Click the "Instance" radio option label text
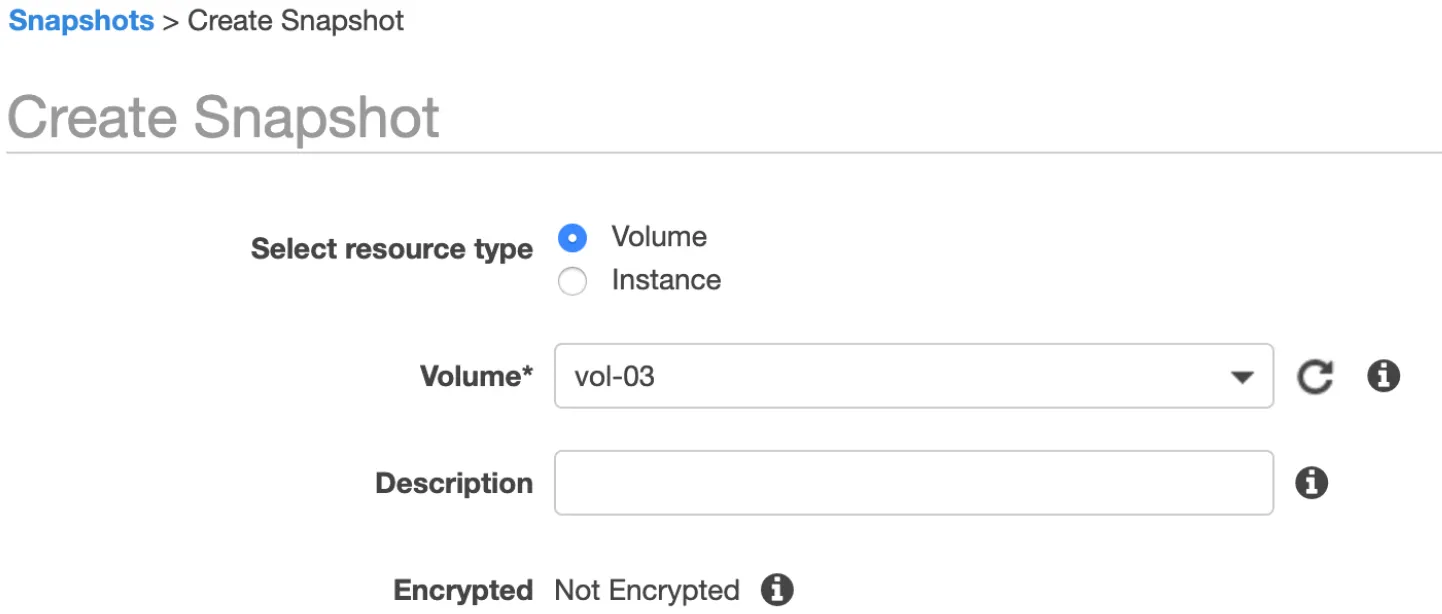Image resolution: width=1442 pixels, height=614 pixels. point(666,280)
